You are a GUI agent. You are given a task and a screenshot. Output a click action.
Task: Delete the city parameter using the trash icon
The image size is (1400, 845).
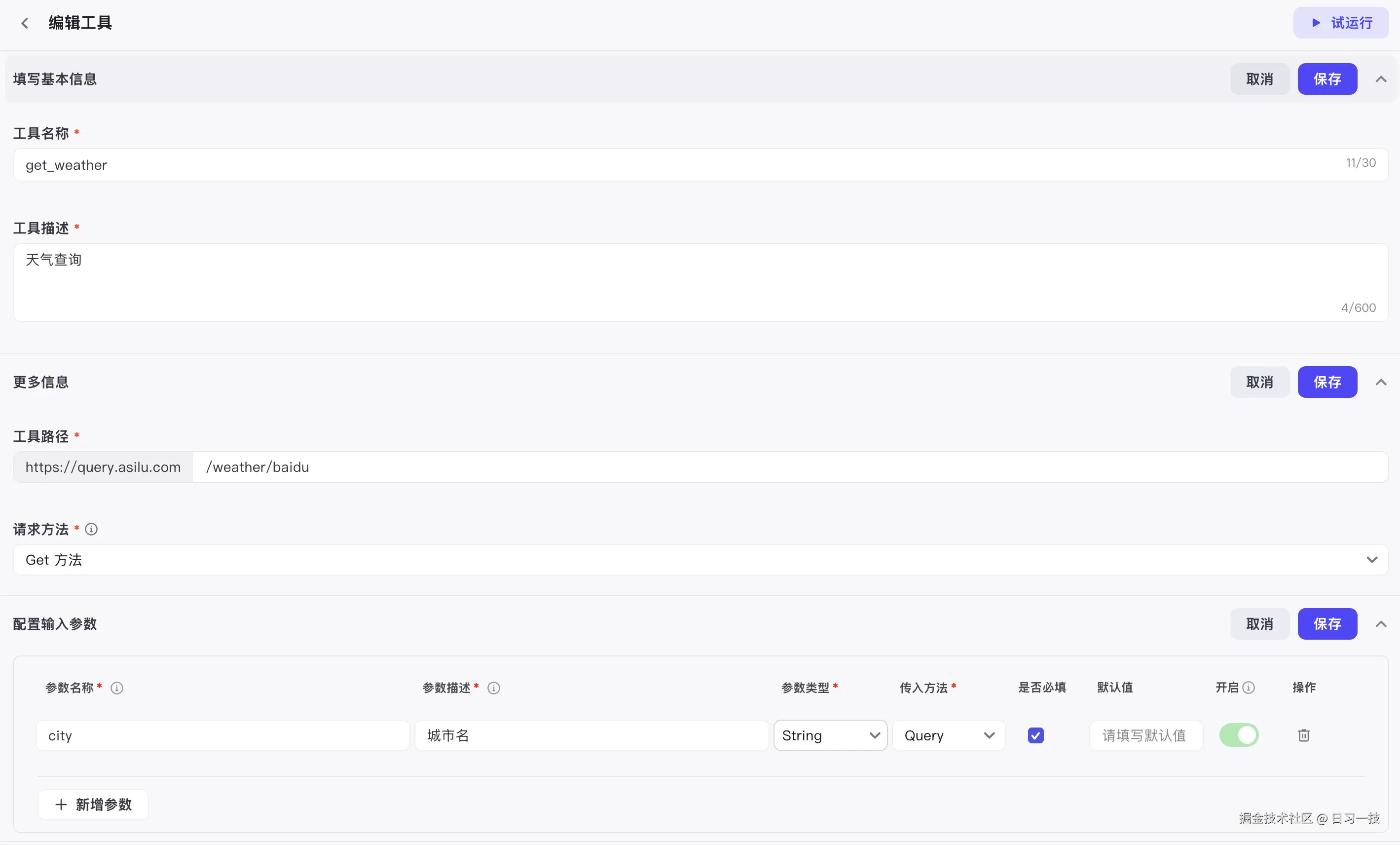(1303, 735)
